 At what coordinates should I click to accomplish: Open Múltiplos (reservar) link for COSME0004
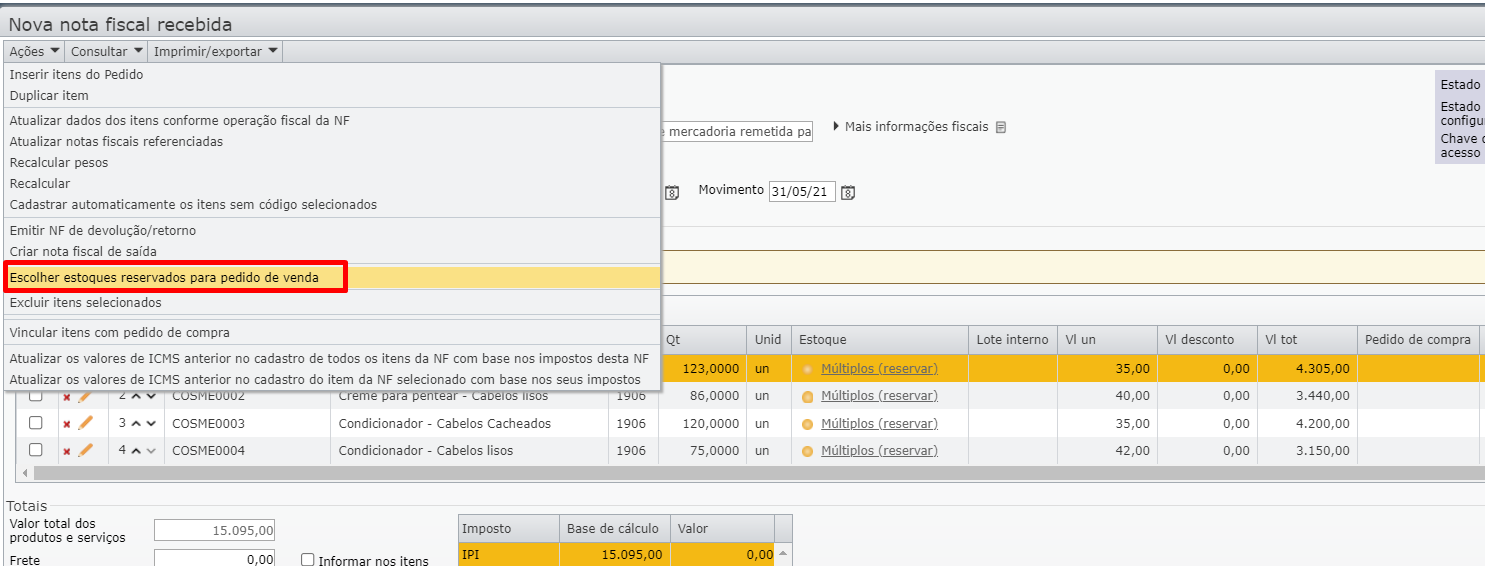879,451
